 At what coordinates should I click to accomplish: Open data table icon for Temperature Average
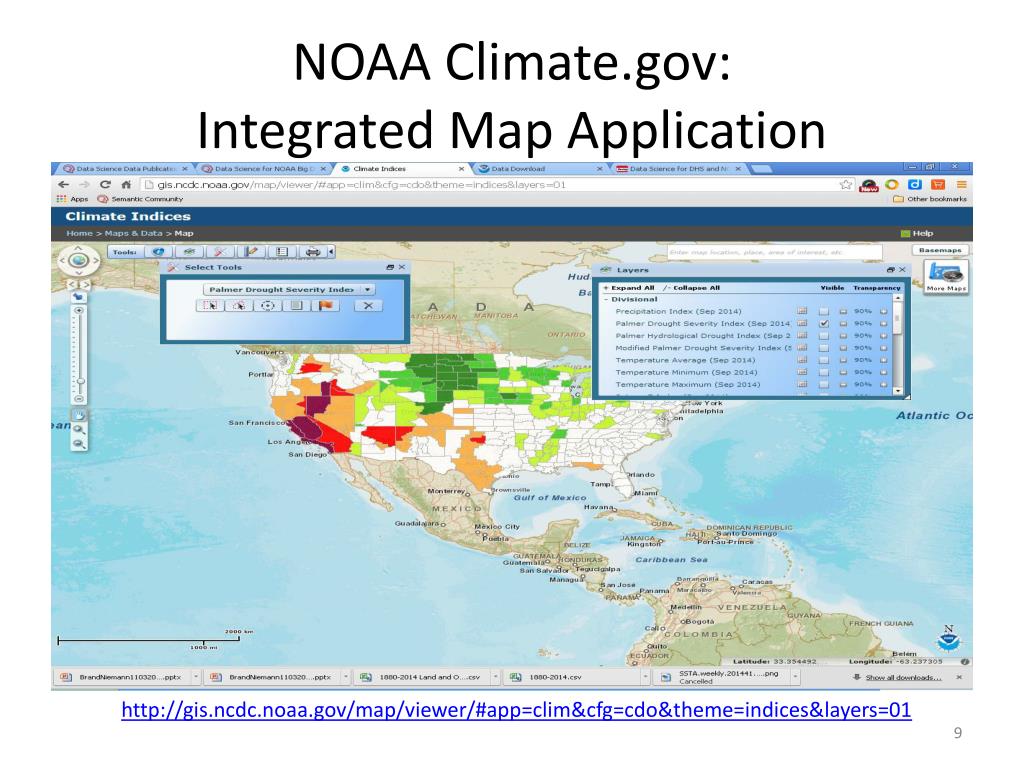pyautogui.click(x=802, y=360)
